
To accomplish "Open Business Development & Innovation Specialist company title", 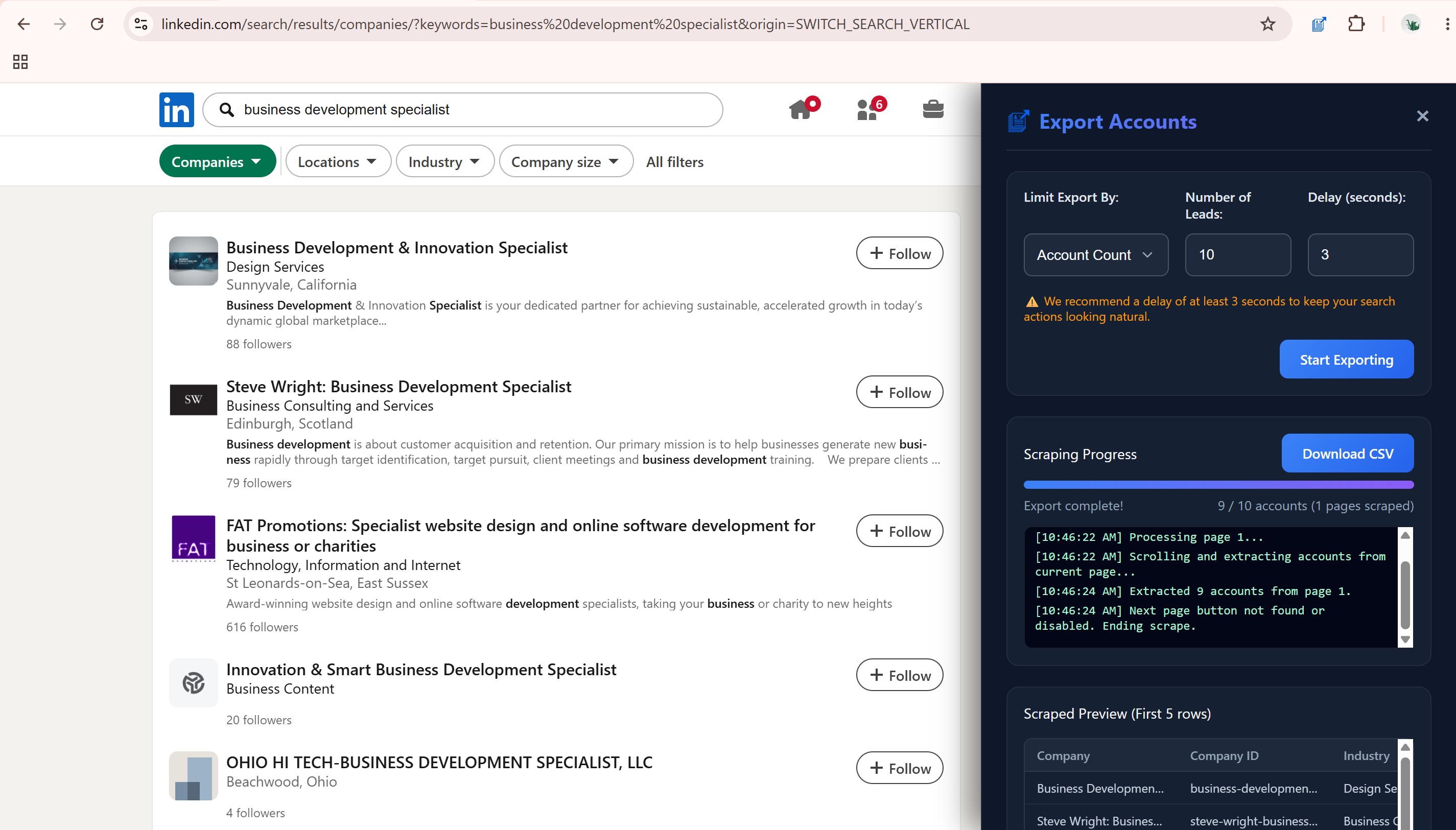I will [x=397, y=247].
